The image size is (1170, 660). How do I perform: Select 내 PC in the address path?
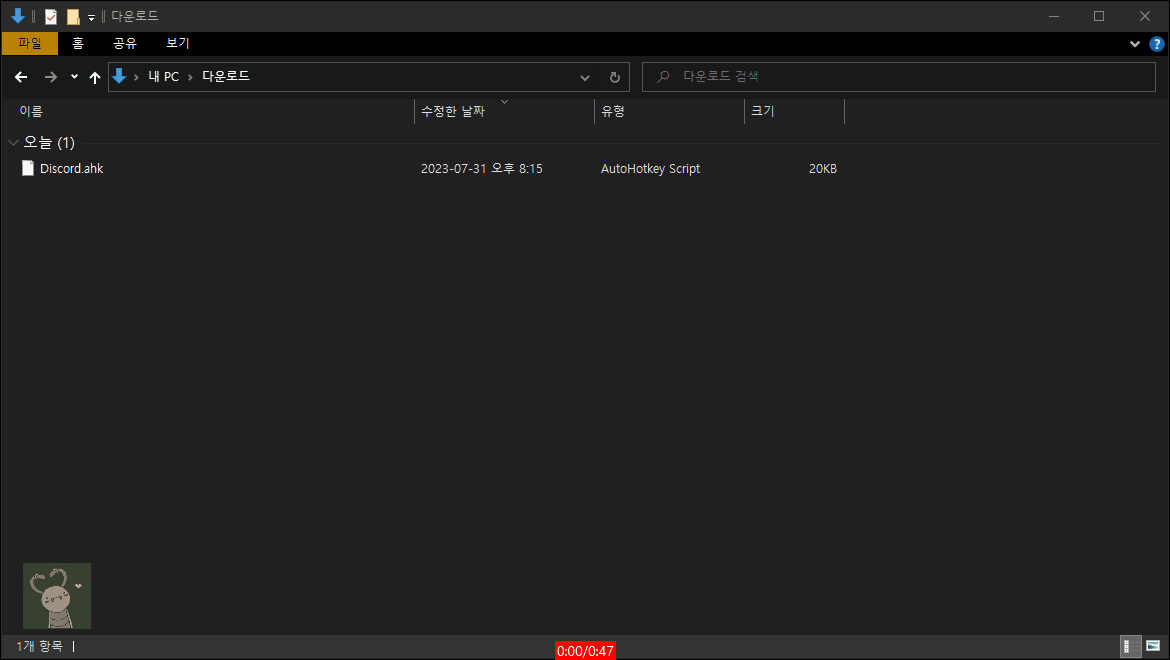163,76
